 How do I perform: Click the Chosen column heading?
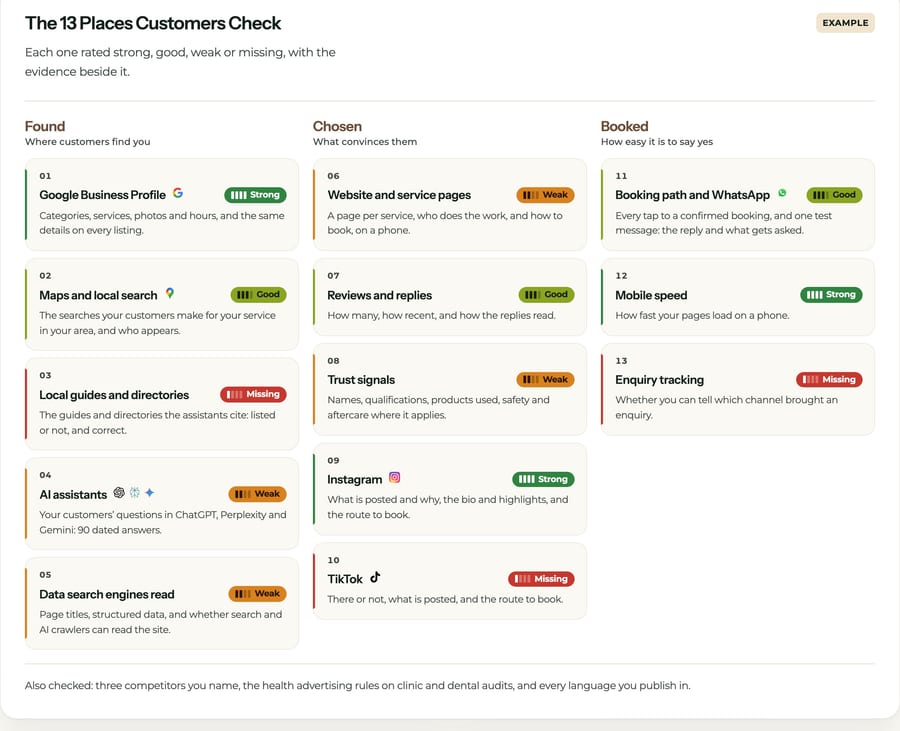point(337,126)
